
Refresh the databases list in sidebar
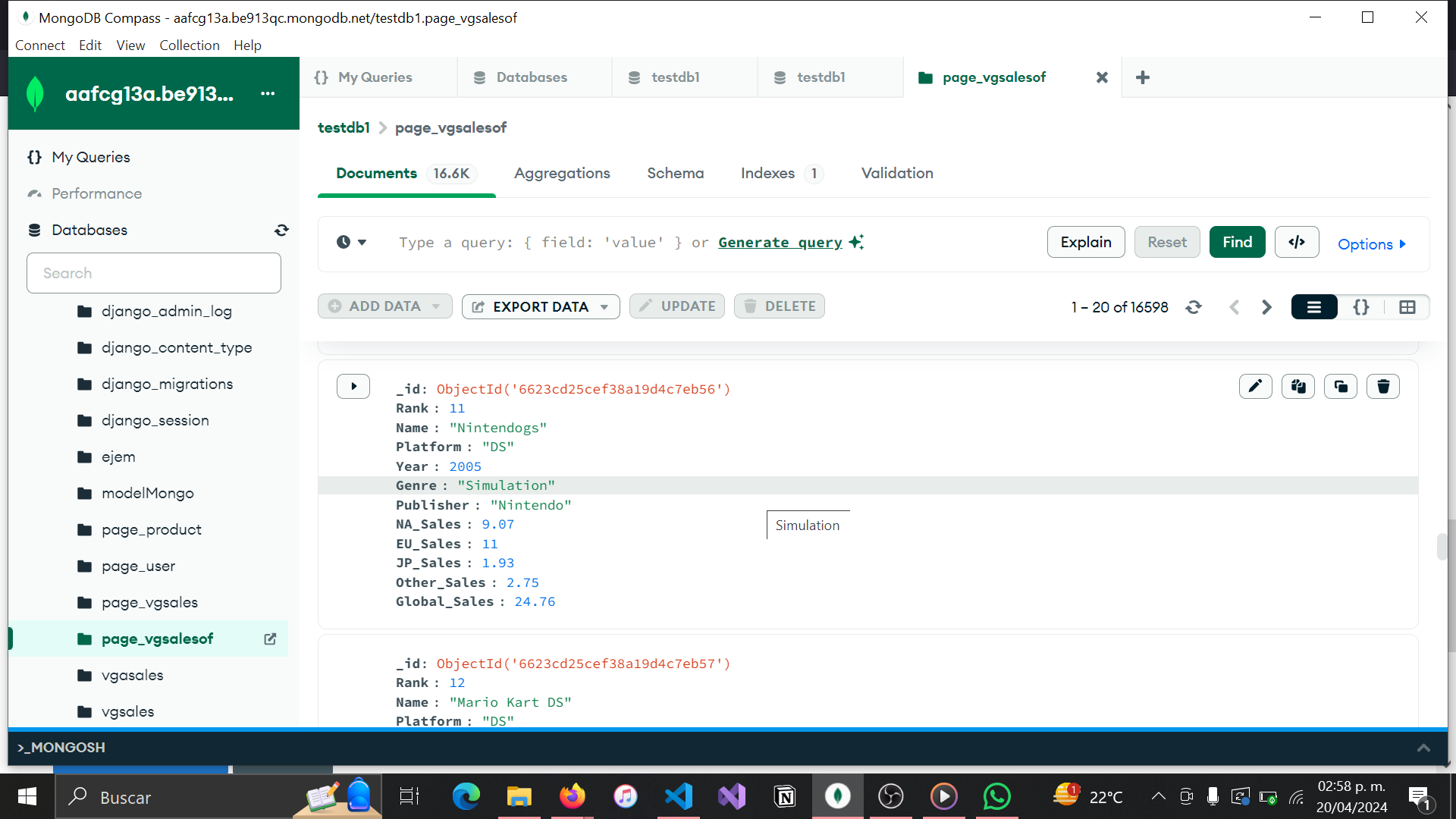point(281,231)
